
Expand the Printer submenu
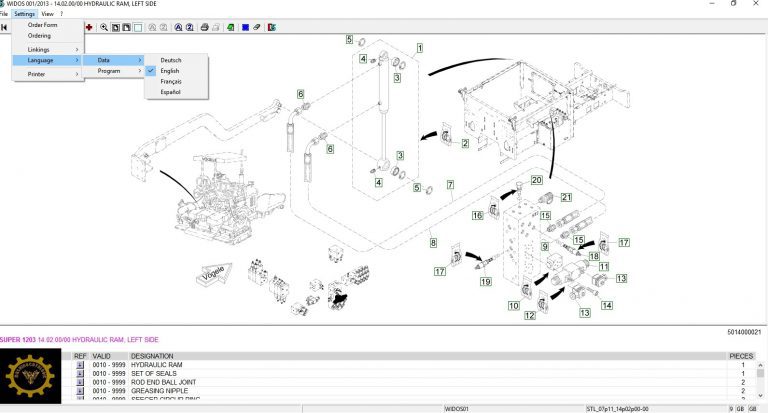(46, 74)
